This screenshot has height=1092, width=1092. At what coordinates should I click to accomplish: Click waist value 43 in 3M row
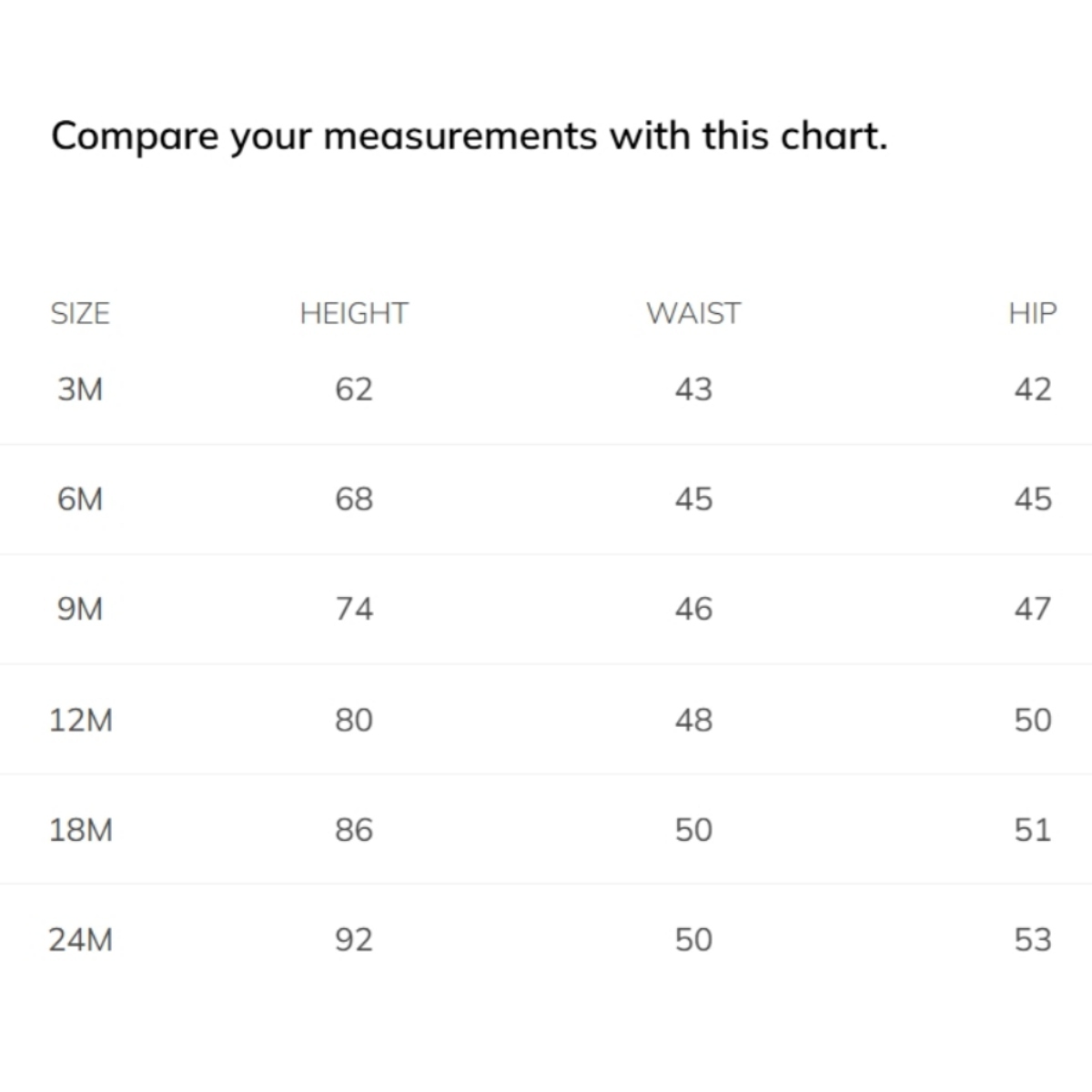pos(693,389)
